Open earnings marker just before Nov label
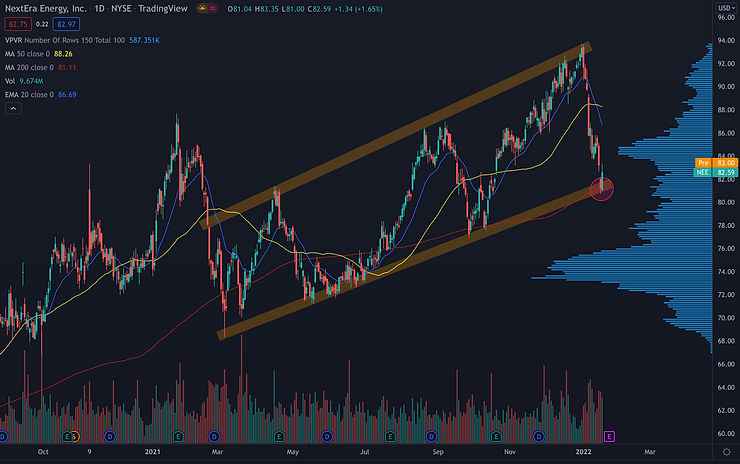The width and height of the screenshot is (740, 464). click(496, 437)
